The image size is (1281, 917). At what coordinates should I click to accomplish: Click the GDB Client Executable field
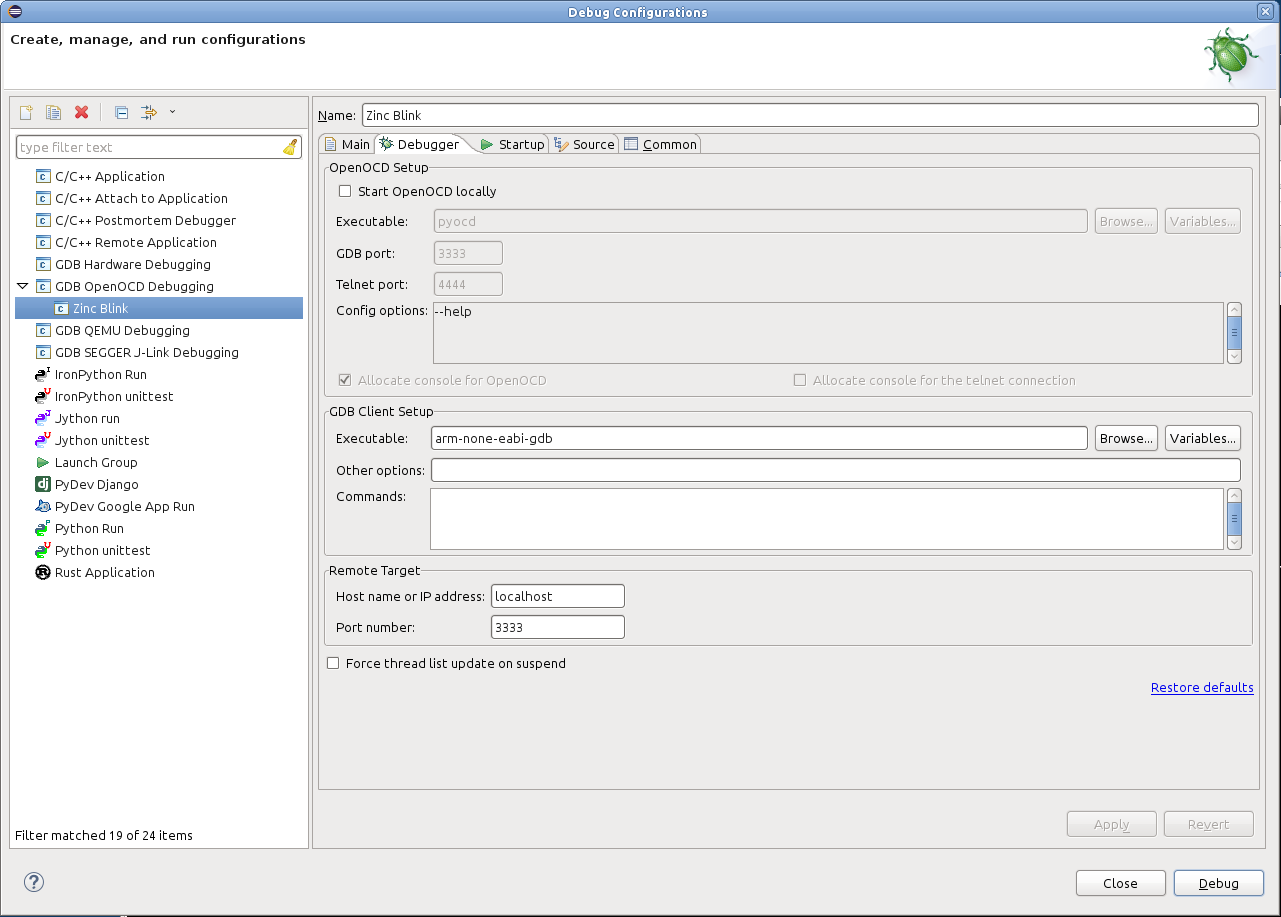pos(759,438)
